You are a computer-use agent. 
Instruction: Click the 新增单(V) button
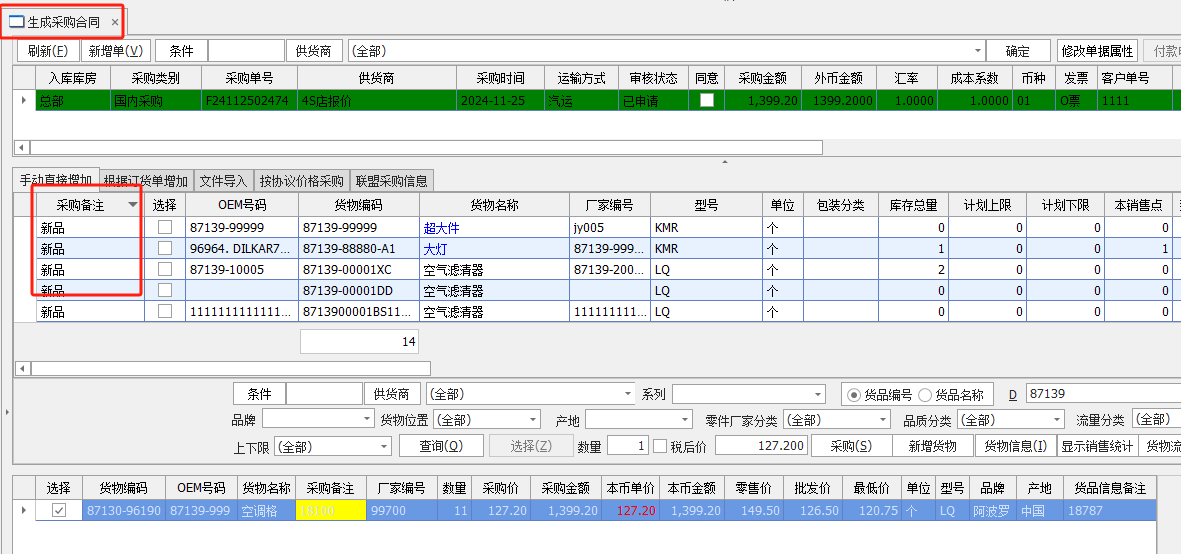pyautogui.click(x=116, y=51)
